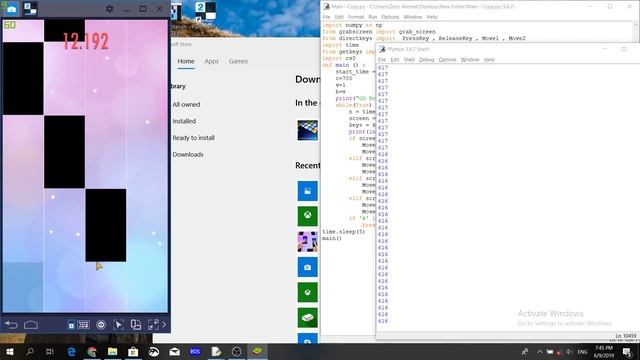640x360 pixels.
Task: Open the Windows Start menu
Action: (10, 351)
